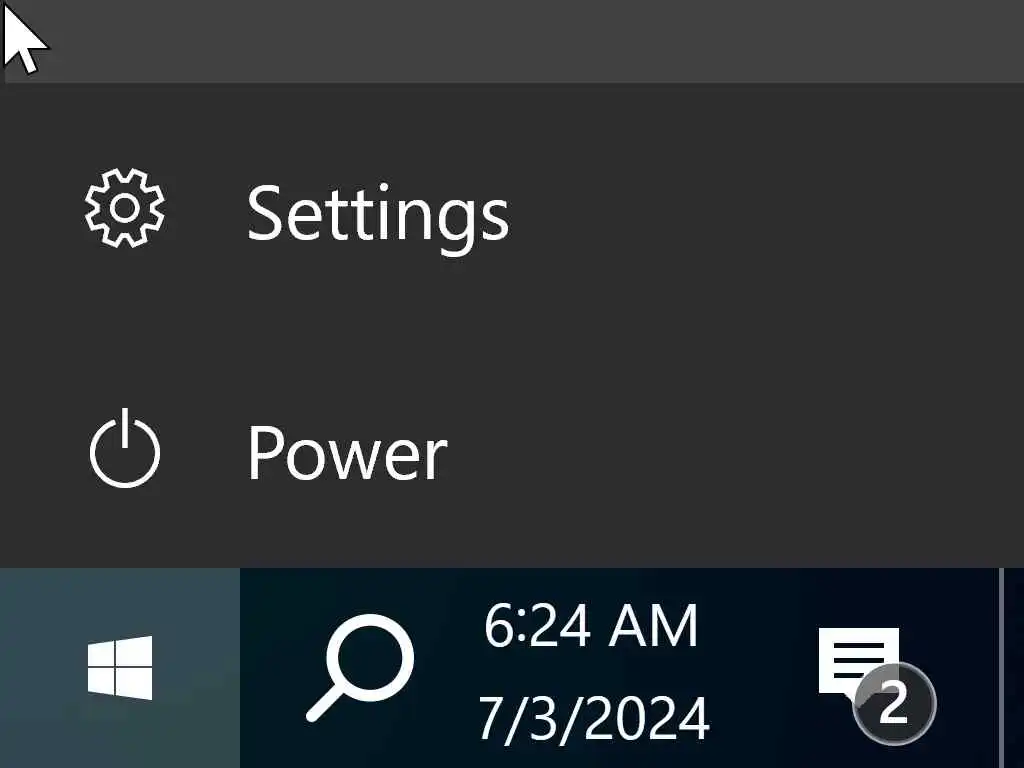This screenshot has height=768, width=1024.
Task: Click the 7/3/2024 date display
Action: coord(594,718)
